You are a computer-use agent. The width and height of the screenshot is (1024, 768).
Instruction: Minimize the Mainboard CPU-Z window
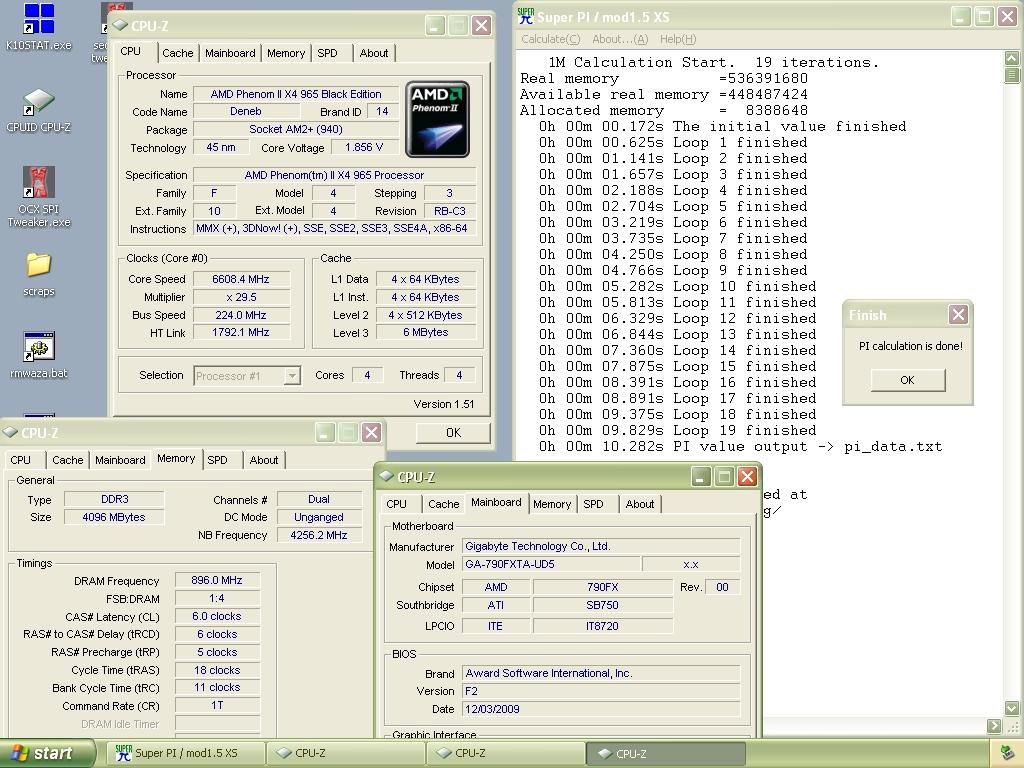(x=700, y=477)
